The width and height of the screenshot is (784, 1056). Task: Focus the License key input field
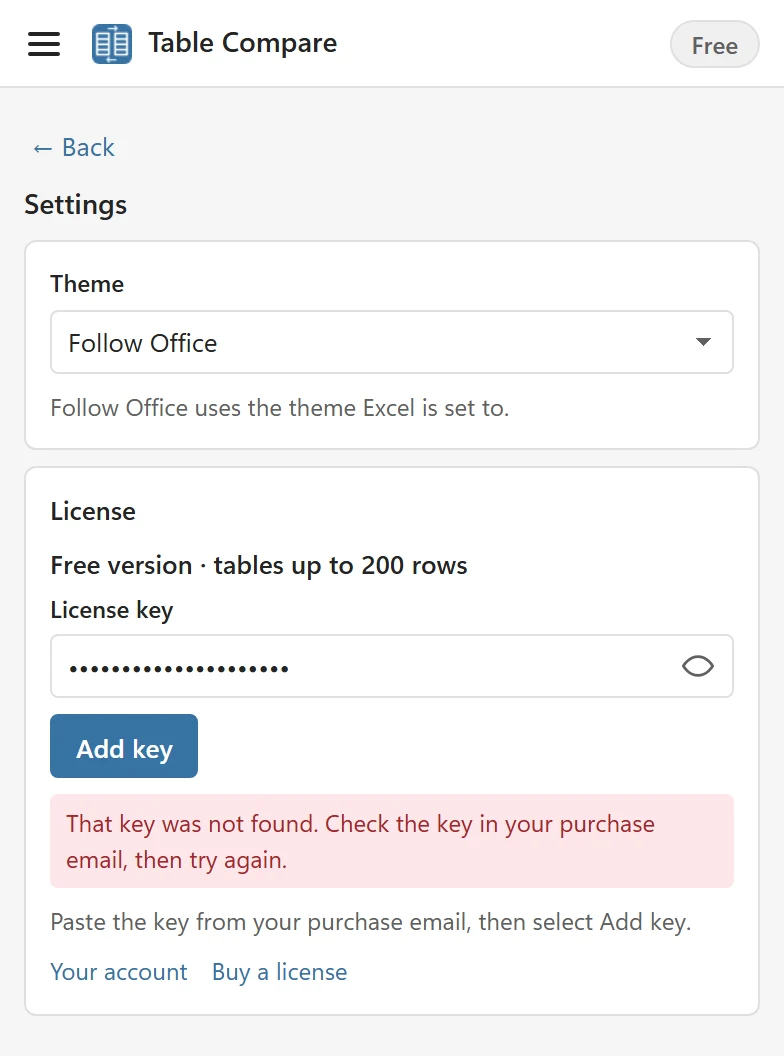[x=392, y=666]
